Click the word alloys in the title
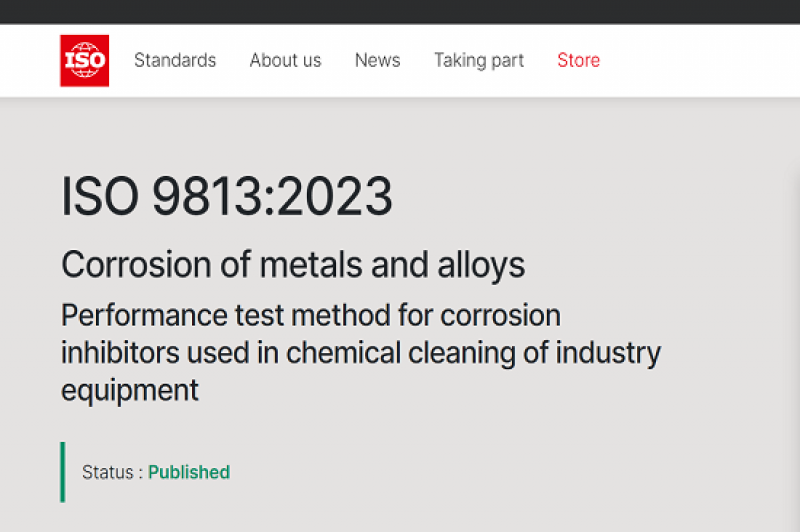The height and width of the screenshot is (532, 800). (482, 265)
